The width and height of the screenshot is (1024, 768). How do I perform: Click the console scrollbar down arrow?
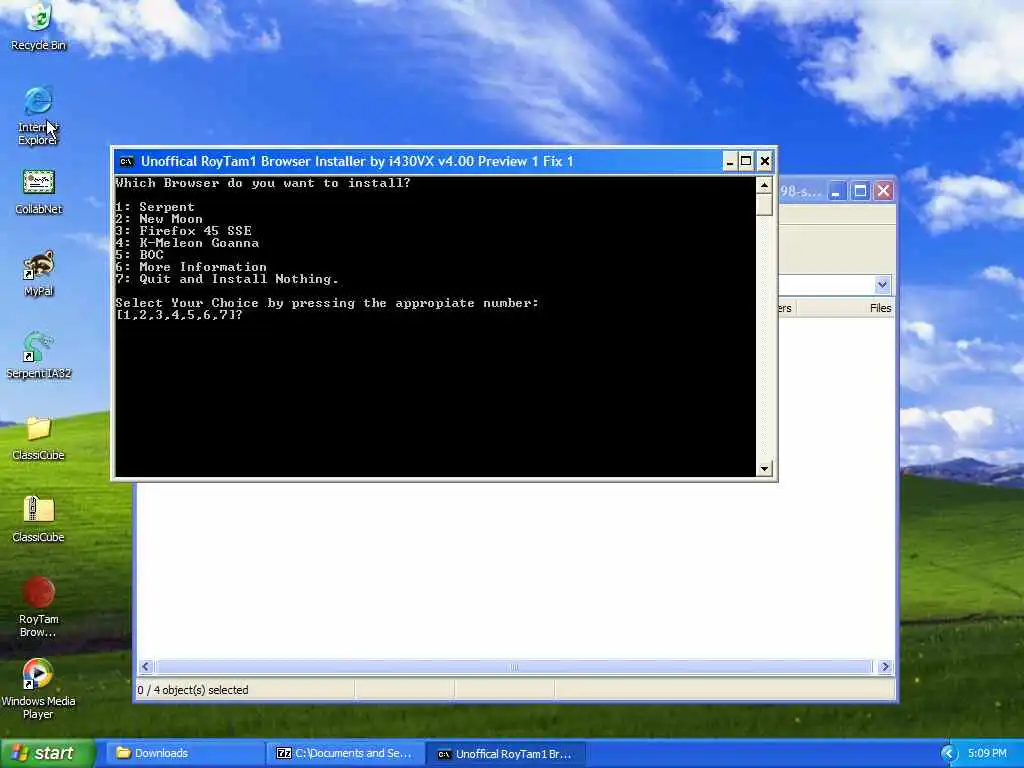(764, 469)
